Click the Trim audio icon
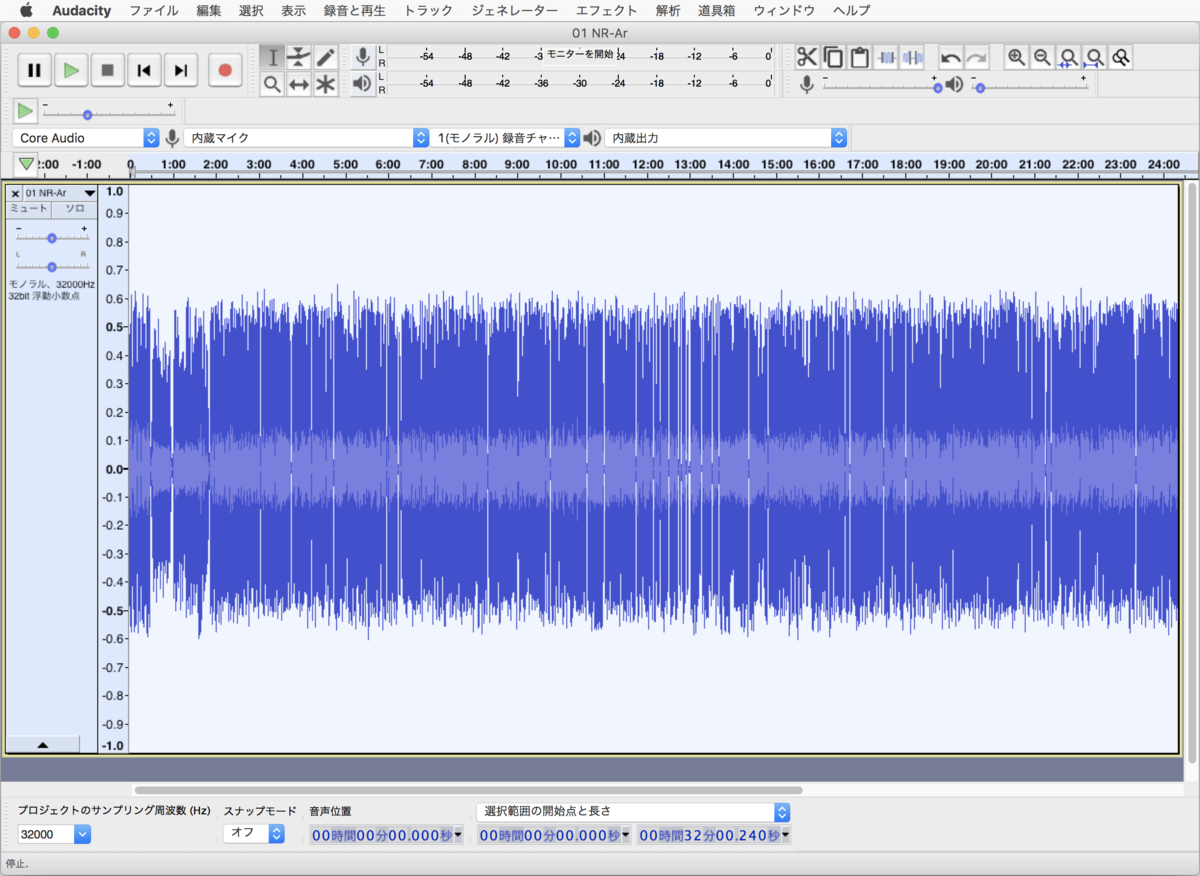This screenshot has height=876, width=1200. (886, 58)
